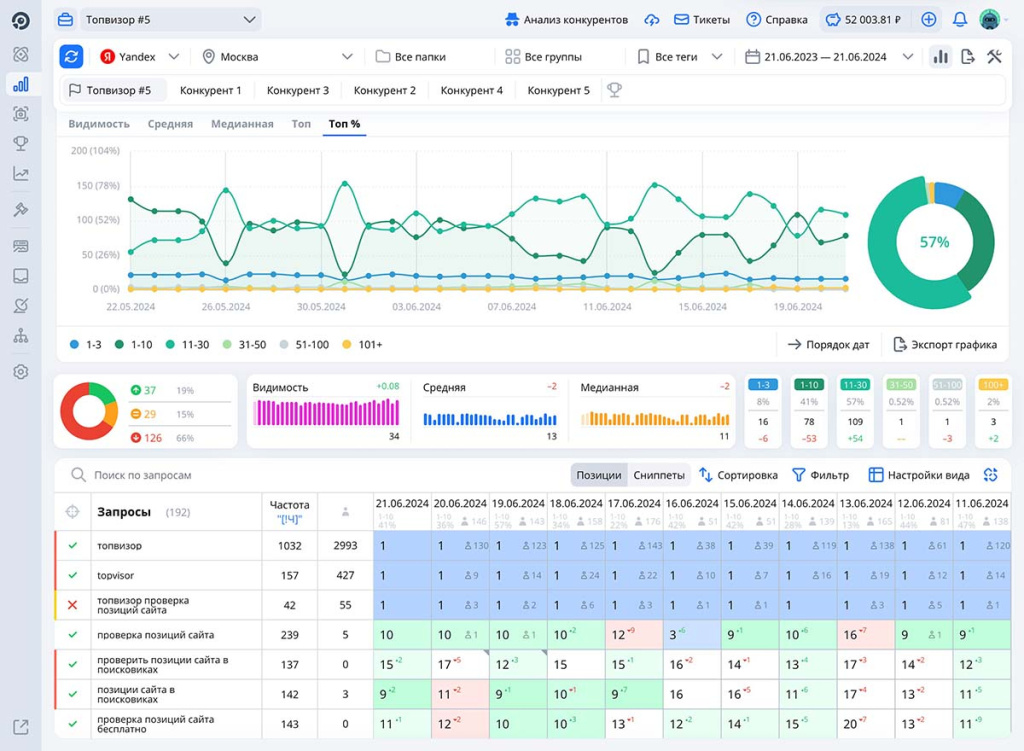Screen dimensions: 1024x751
Task: Open the Все теги tags dropdown
Action: (680, 57)
